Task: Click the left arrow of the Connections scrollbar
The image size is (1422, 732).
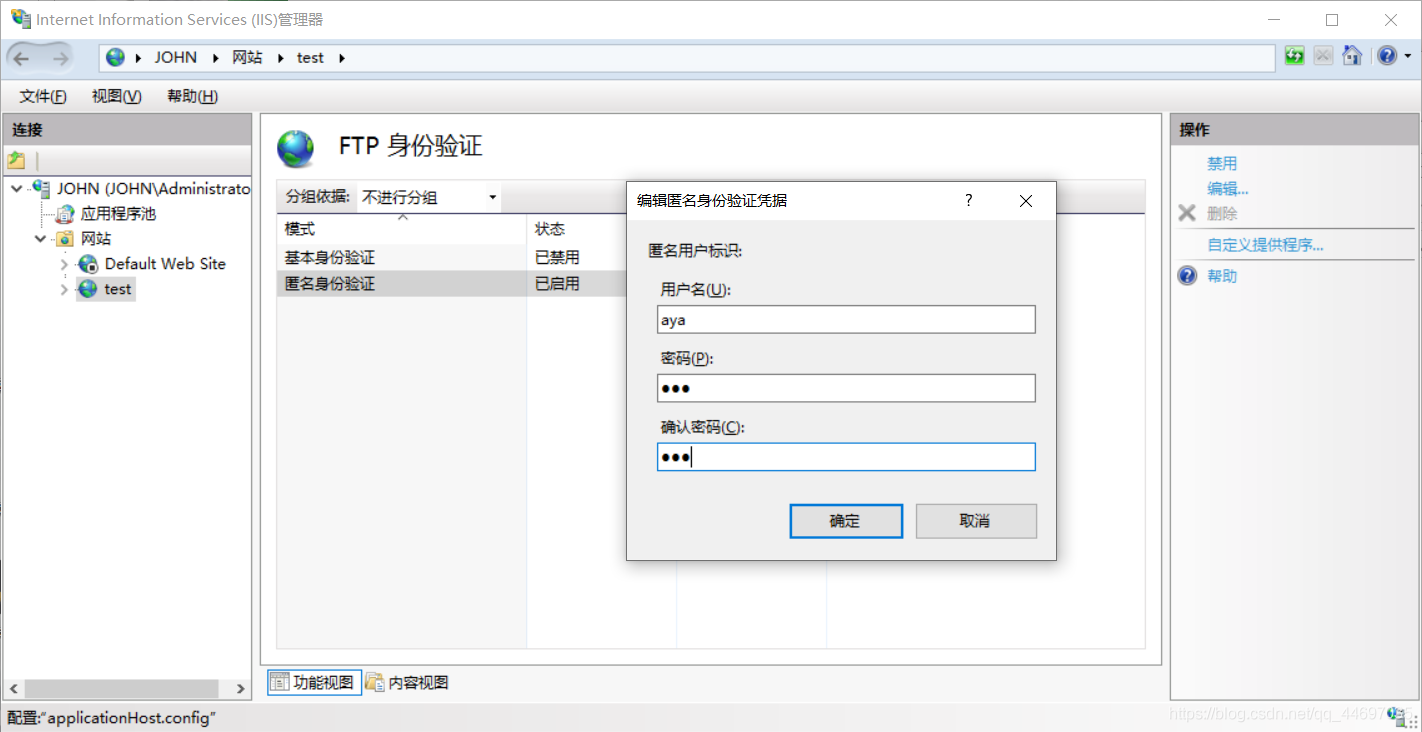Action: coord(13,689)
